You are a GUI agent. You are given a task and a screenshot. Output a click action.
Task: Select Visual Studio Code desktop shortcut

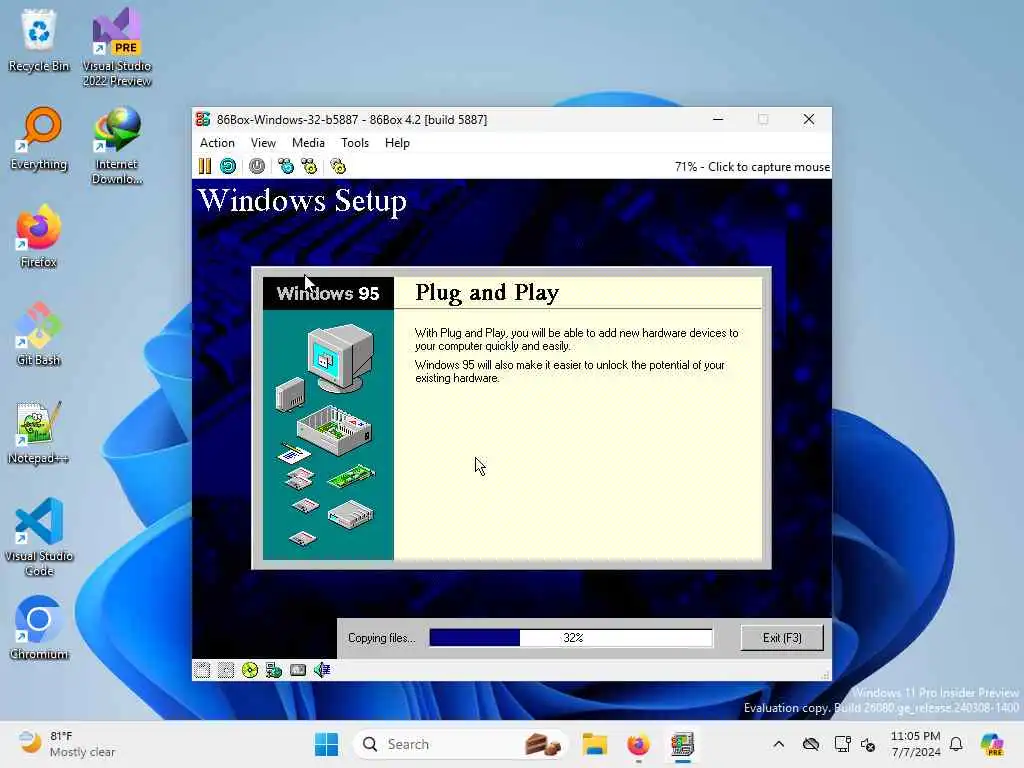pyautogui.click(x=39, y=537)
